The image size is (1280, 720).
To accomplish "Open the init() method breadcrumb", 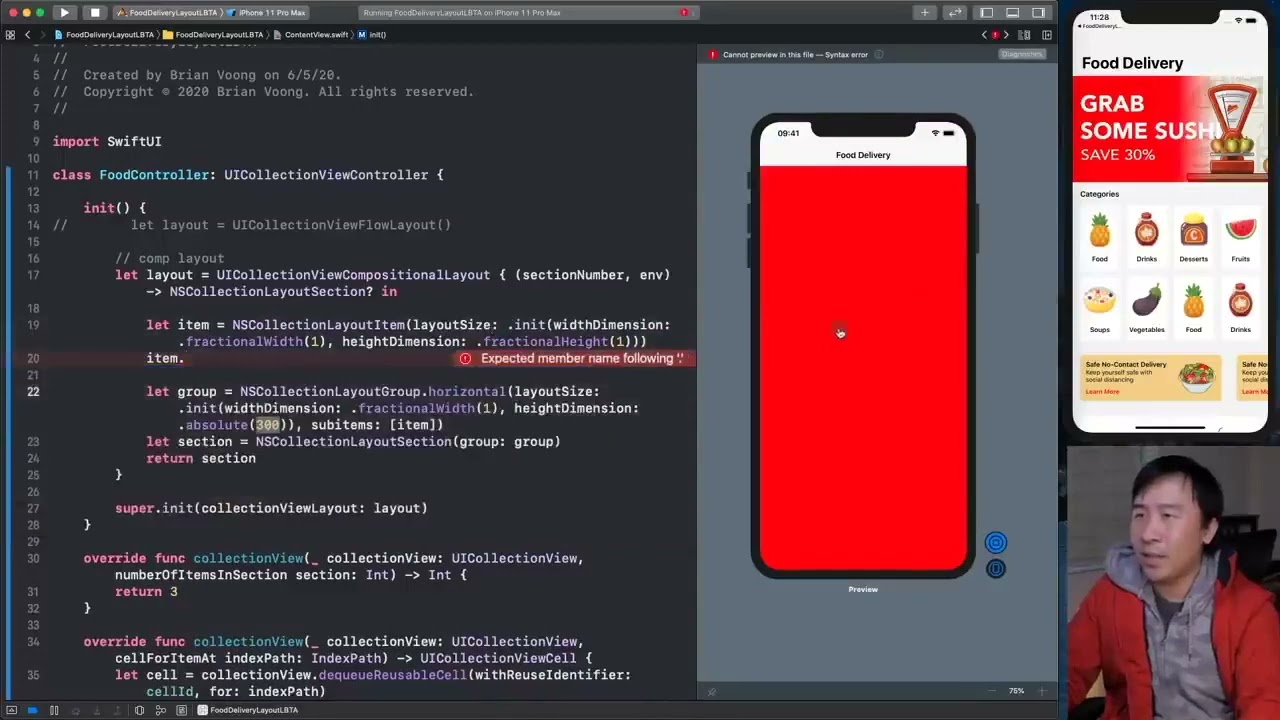I will [372, 35].
